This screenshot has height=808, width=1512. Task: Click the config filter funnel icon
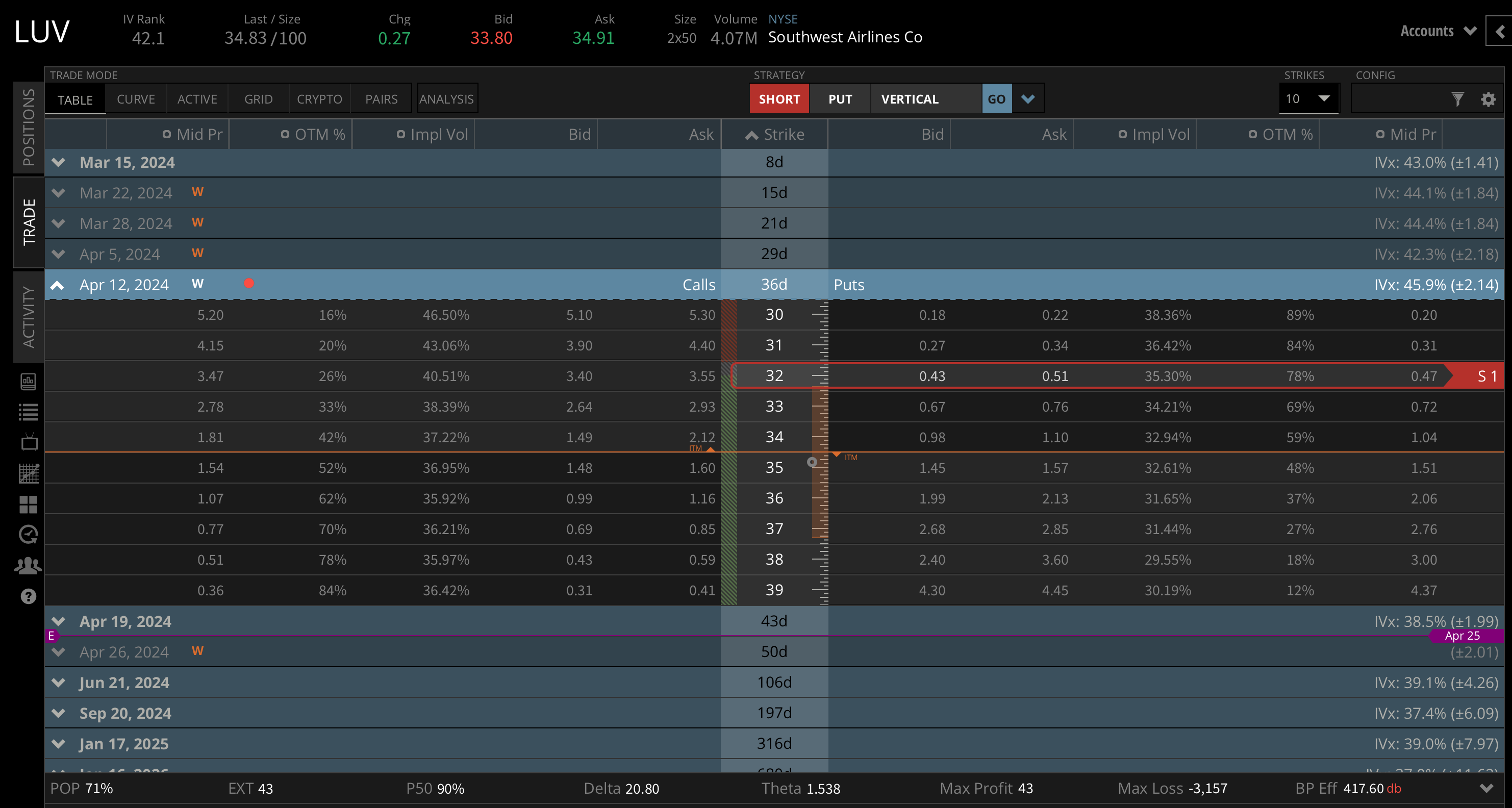point(1457,99)
